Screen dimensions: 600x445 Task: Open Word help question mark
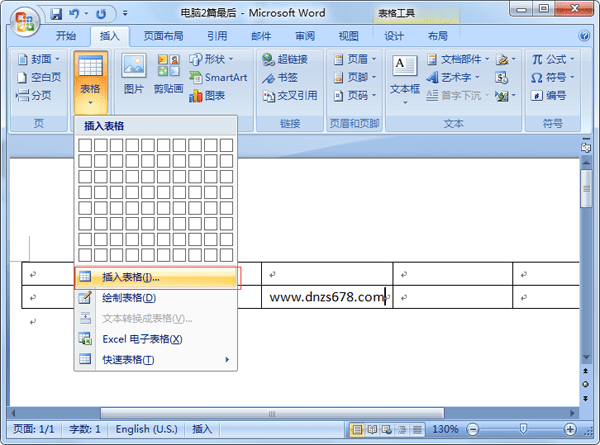(x=584, y=36)
